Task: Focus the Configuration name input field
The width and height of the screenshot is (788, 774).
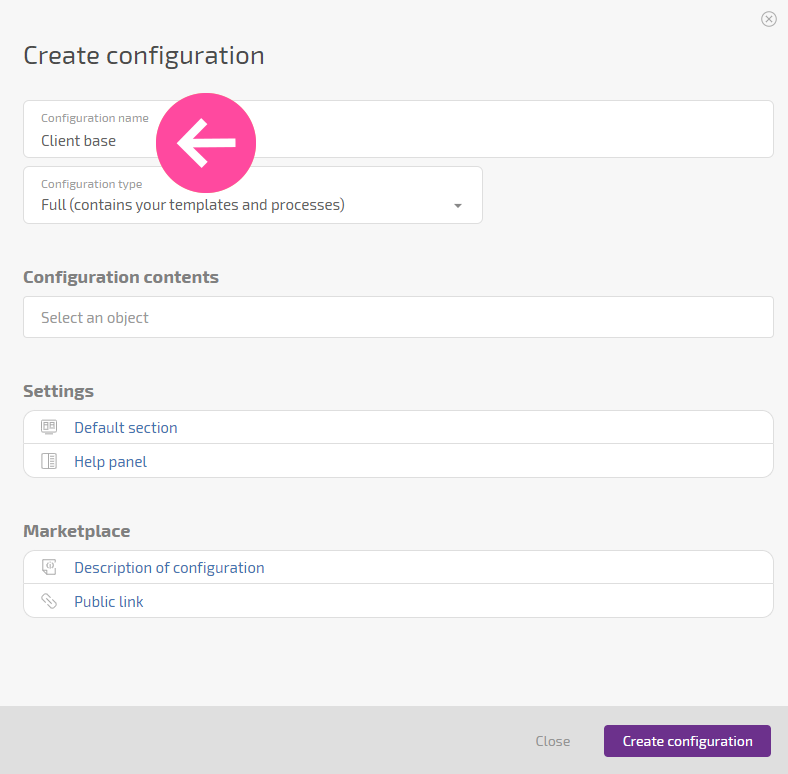Action: pos(398,129)
